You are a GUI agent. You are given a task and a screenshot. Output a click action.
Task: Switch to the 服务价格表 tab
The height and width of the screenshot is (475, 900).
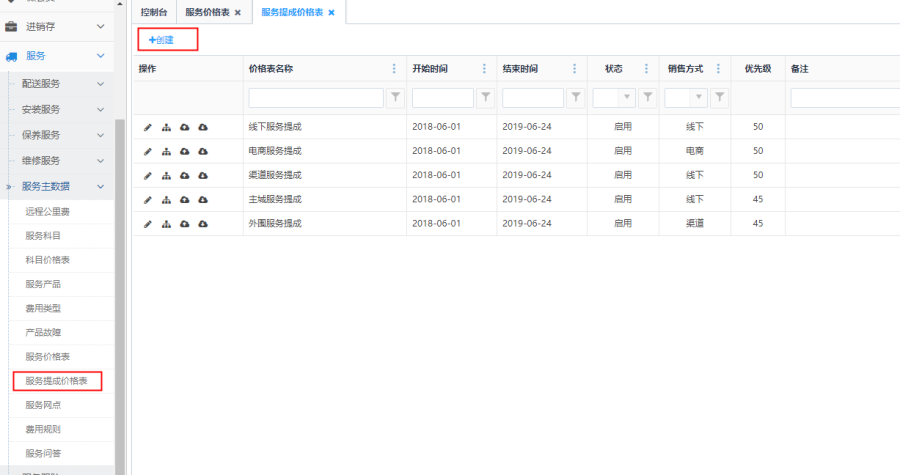(207, 13)
